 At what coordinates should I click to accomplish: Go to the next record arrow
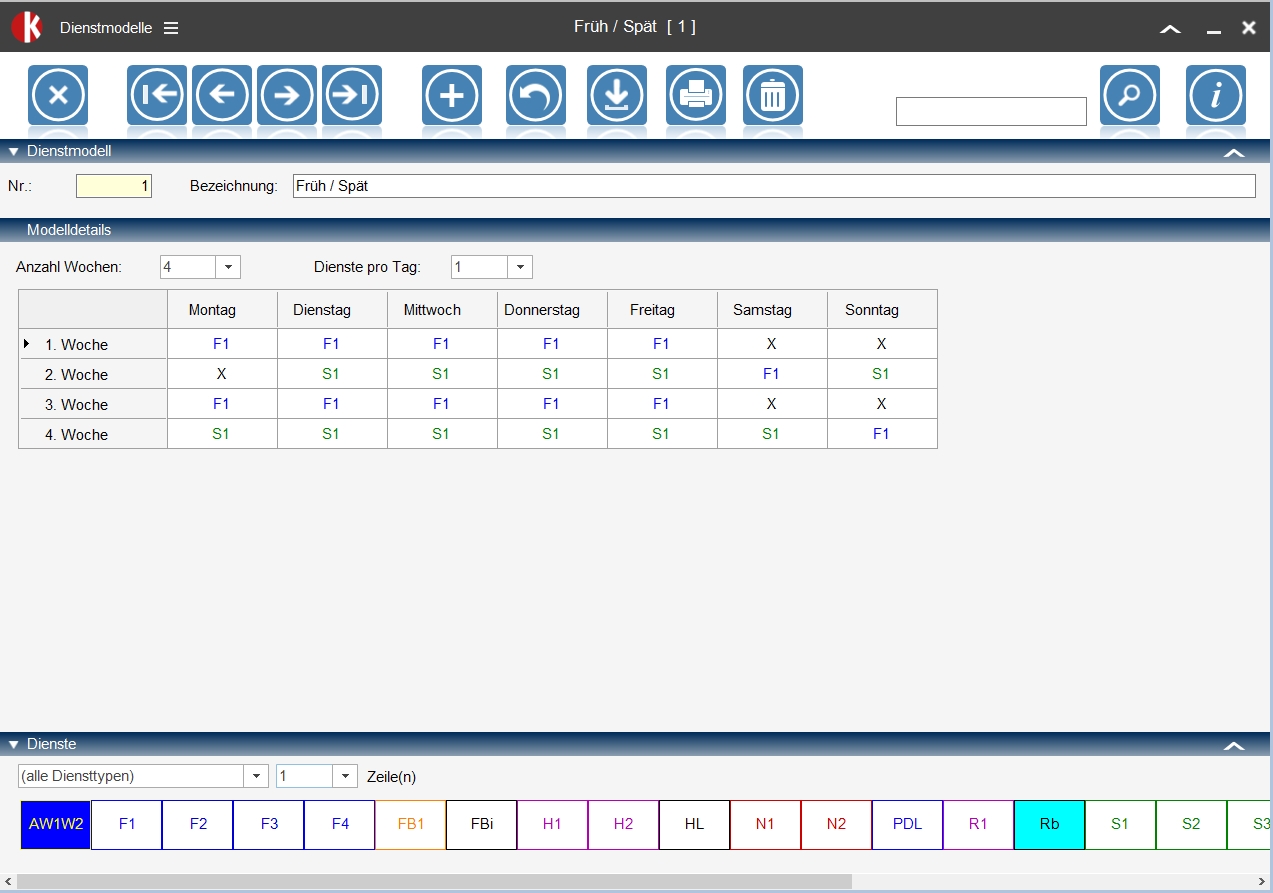(287, 96)
